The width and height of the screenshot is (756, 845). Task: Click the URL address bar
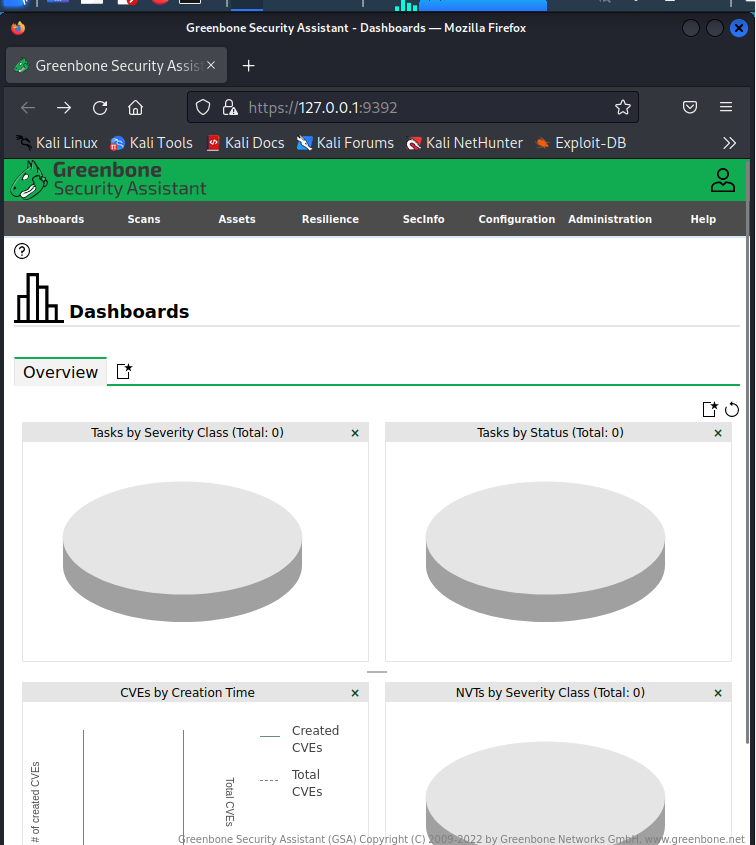[x=413, y=107]
